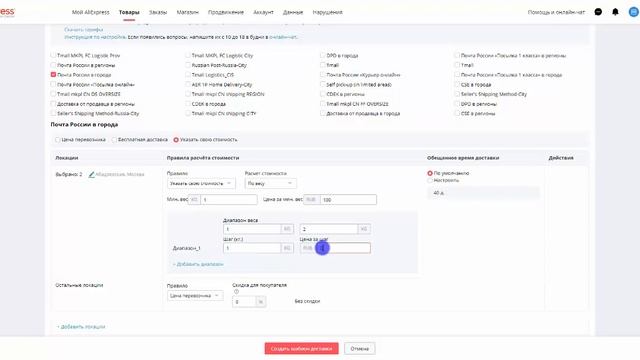Image resolution: width=640 pixels, height=360 pixels.
Task: Check Seller's Shipping Method-City
Action: click(457, 94)
